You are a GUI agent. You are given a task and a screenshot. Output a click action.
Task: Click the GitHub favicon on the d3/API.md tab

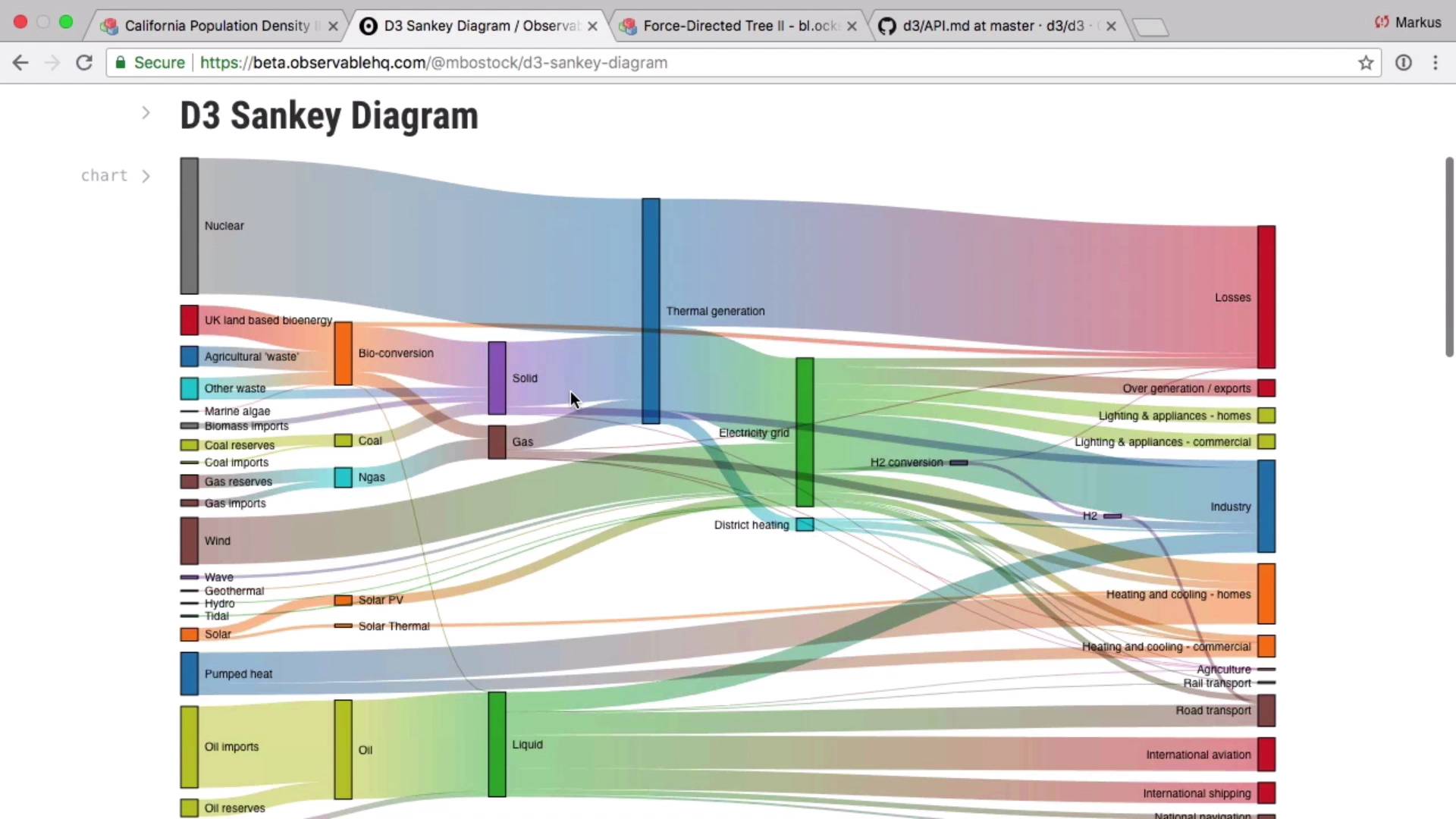[x=887, y=25]
